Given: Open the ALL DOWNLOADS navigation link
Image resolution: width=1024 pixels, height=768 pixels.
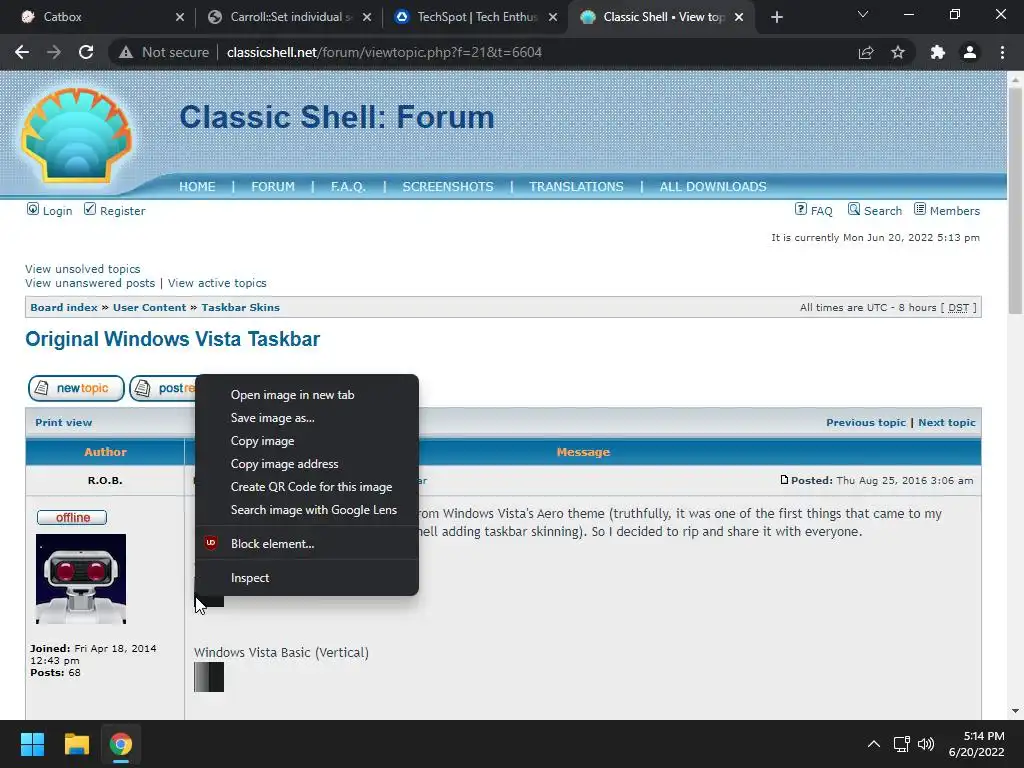Looking at the screenshot, I should click(713, 187).
